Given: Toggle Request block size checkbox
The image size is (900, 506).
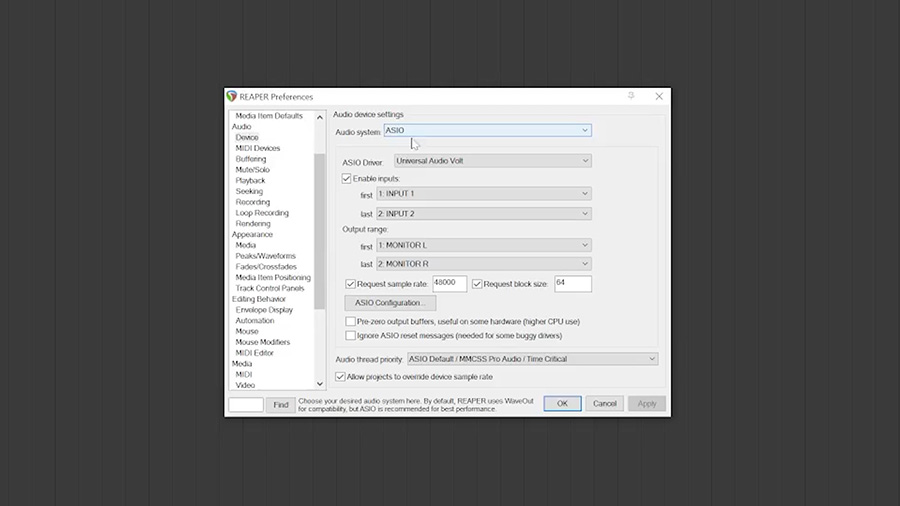Looking at the screenshot, I should (477, 284).
